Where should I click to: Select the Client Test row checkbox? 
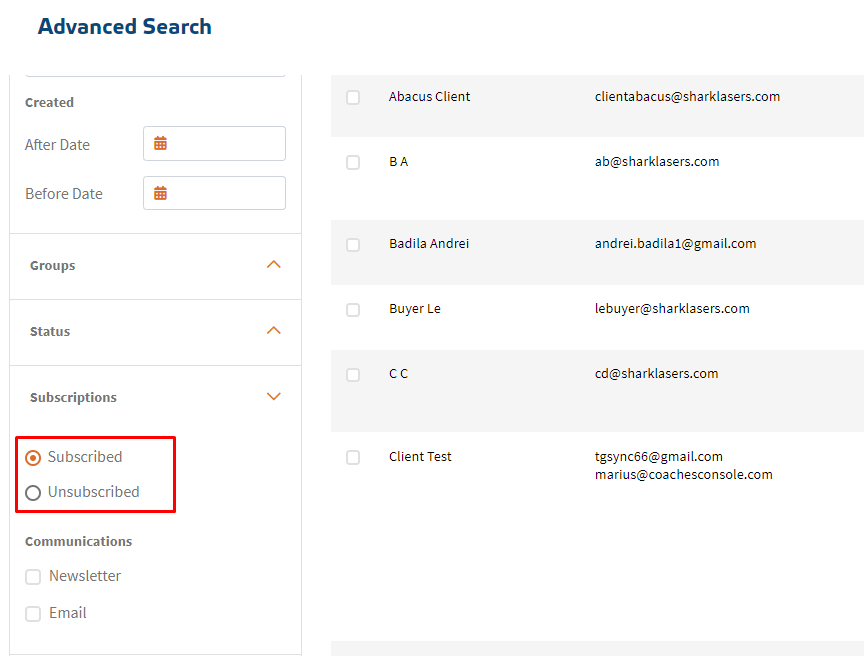[353, 458]
